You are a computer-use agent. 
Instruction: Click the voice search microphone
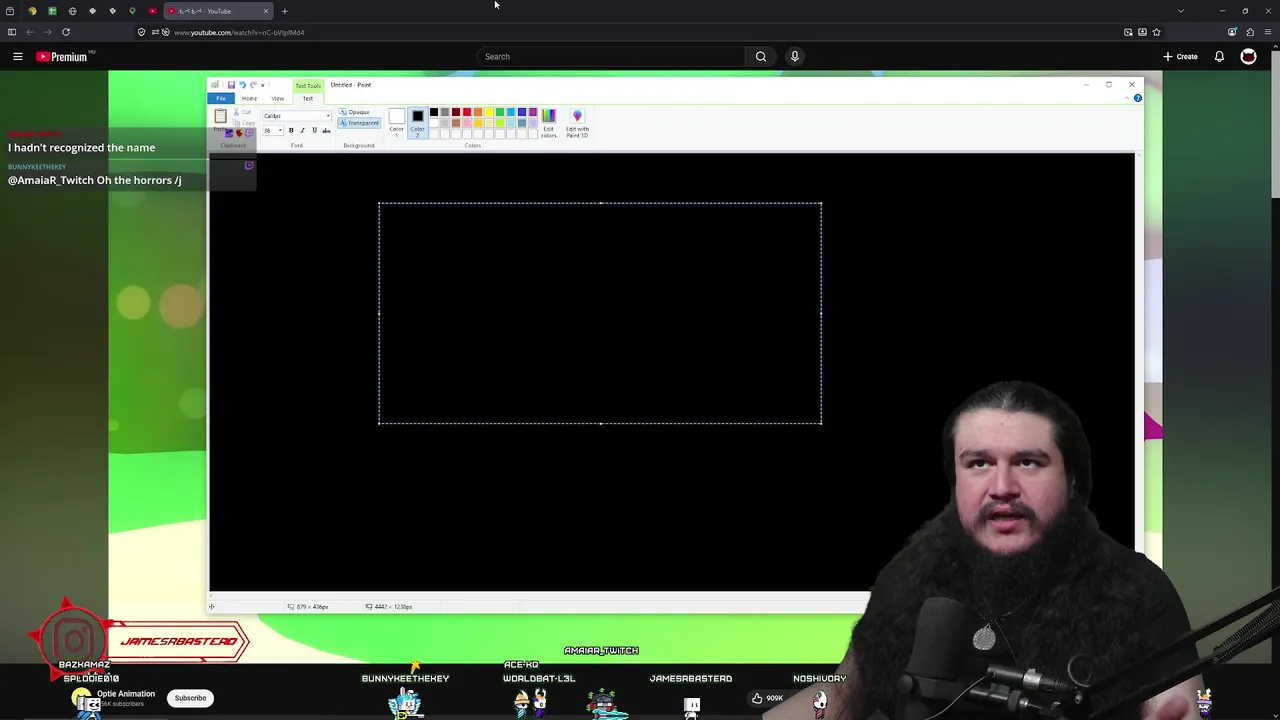pos(795,57)
